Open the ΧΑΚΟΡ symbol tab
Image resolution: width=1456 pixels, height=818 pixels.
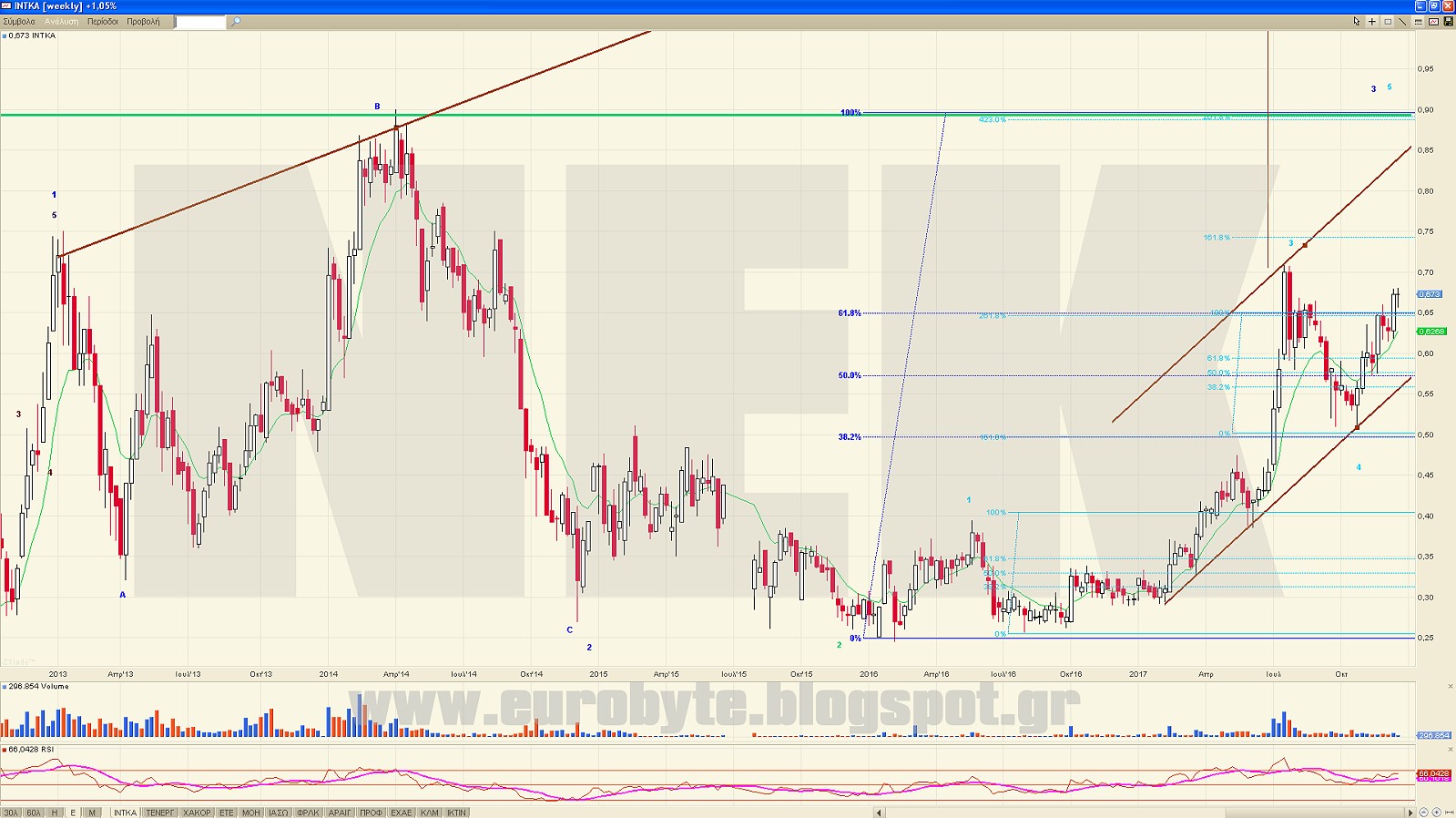[197, 813]
